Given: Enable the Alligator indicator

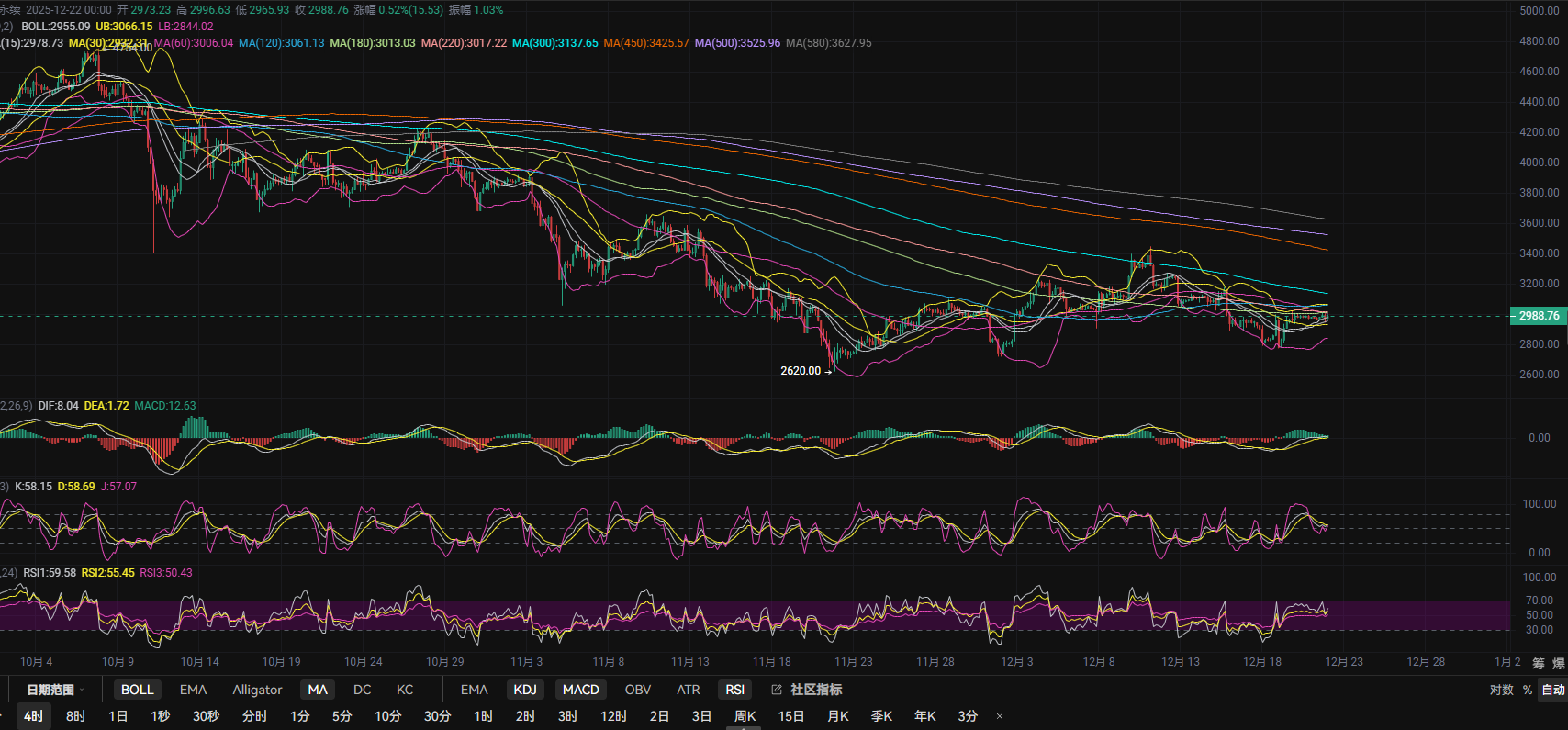Looking at the screenshot, I should pos(257,690).
